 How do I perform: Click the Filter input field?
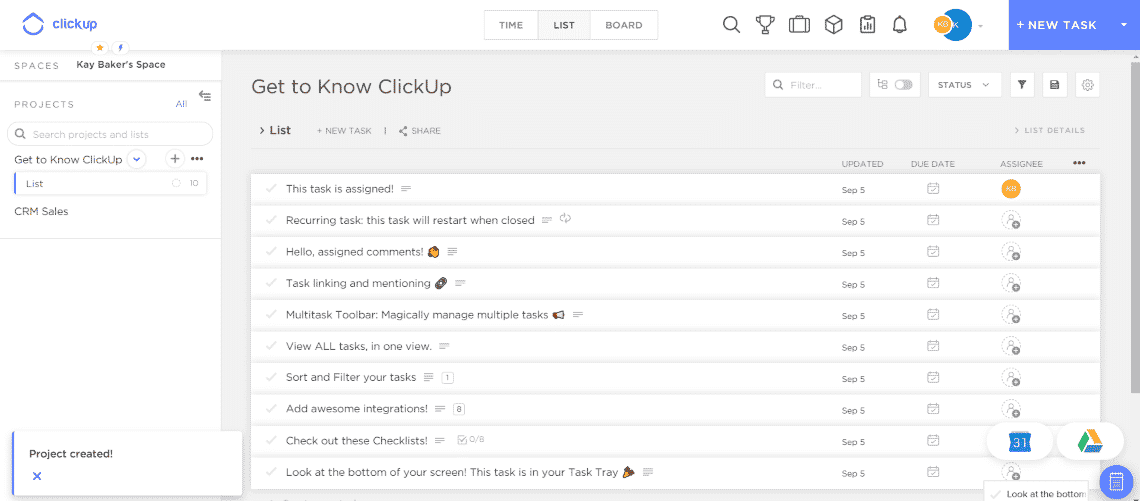(x=814, y=85)
